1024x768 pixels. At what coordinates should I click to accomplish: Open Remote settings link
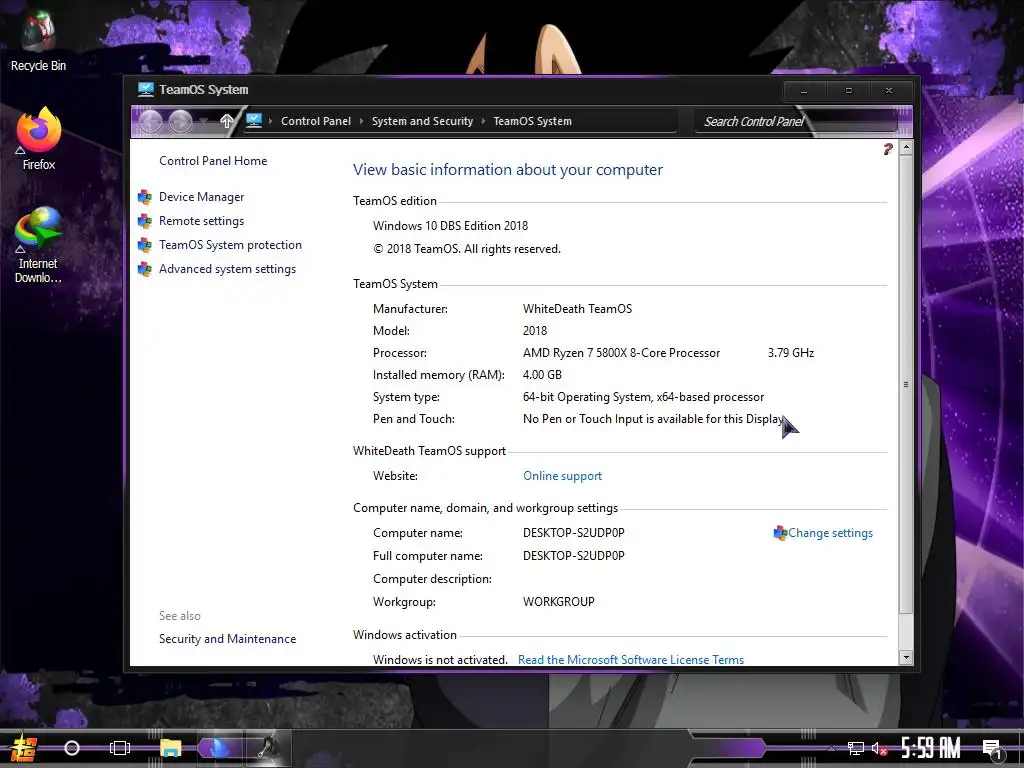[x=201, y=221]
